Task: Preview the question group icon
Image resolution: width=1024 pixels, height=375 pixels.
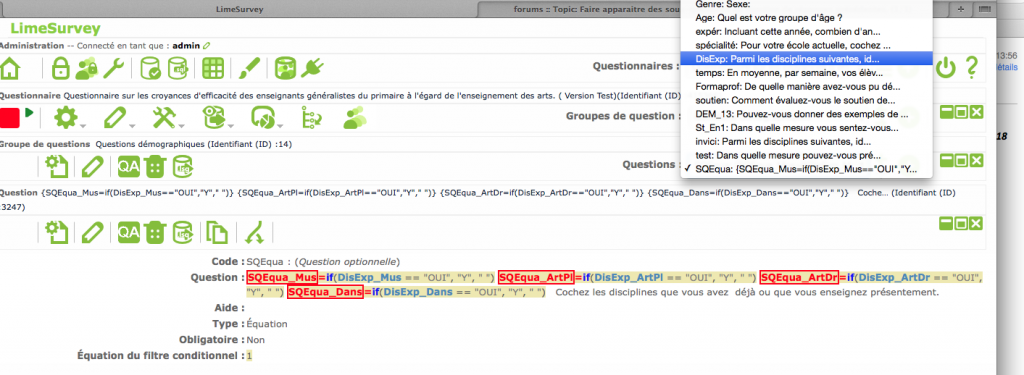Action: (x=57, y=168)
